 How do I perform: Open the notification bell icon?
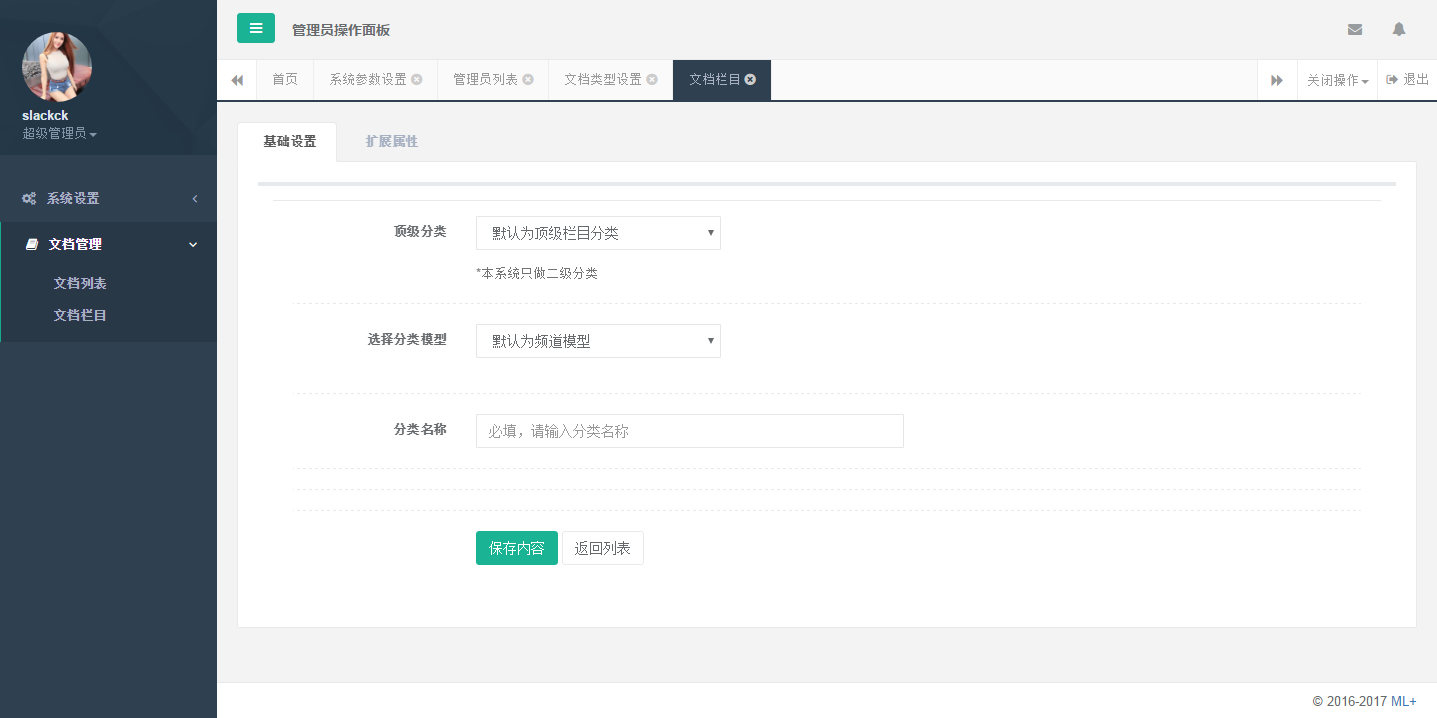click(1399, 29)
